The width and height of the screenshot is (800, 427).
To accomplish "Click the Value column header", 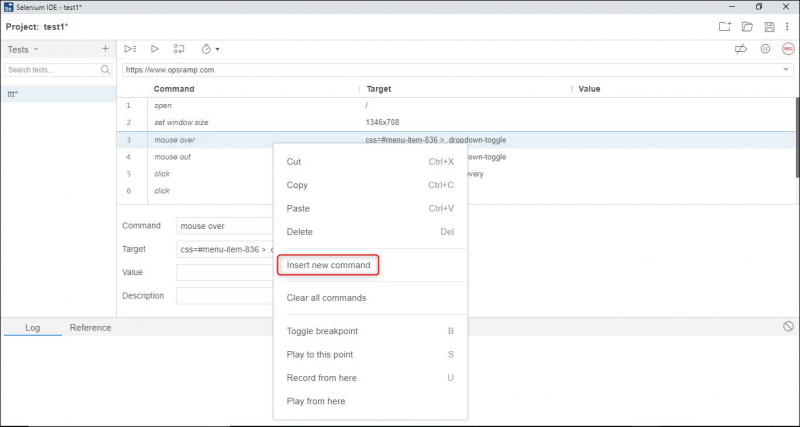I will (589, 89).
